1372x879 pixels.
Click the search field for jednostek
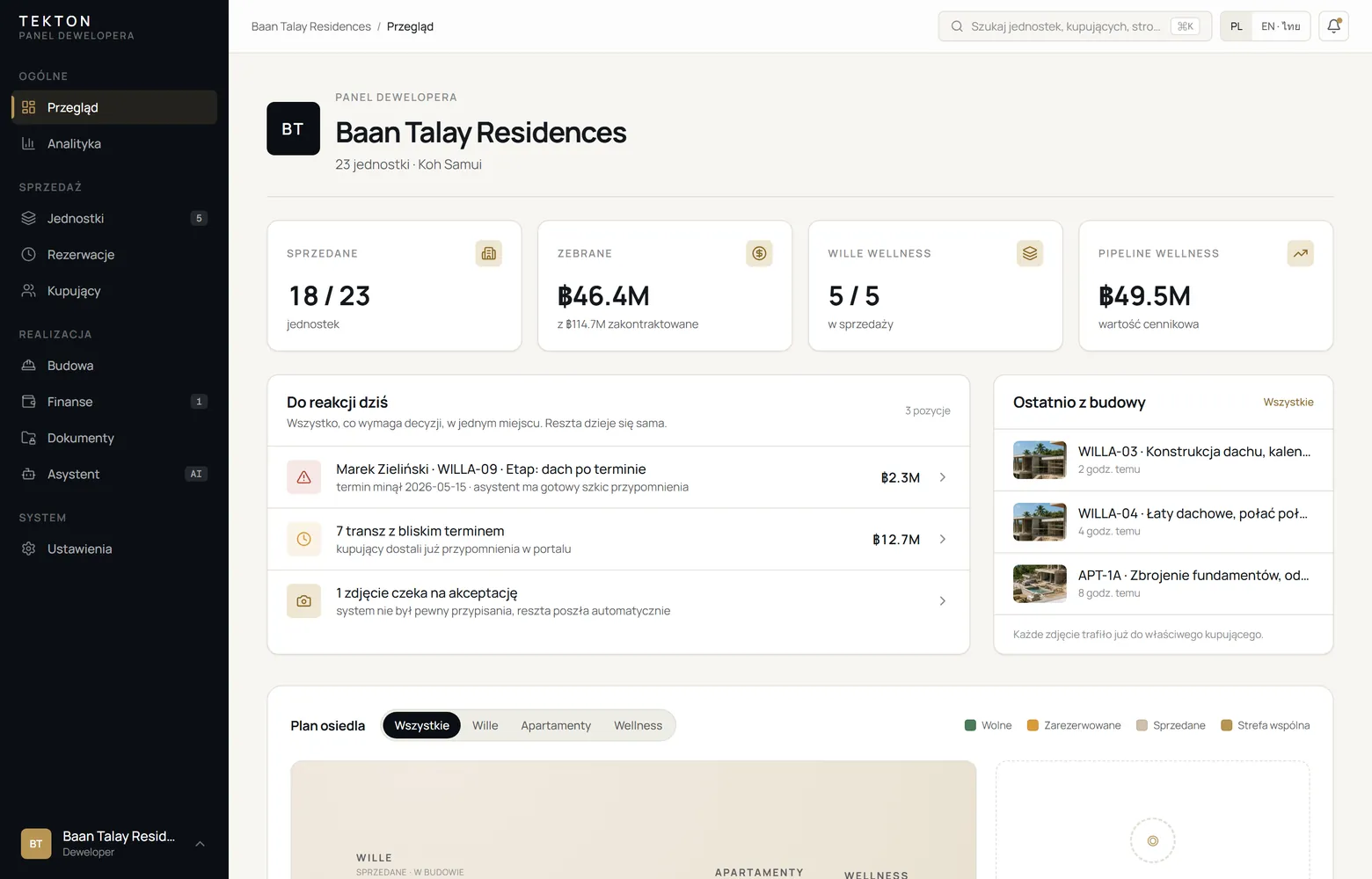pyautogui.click(x=1075, y=26)
